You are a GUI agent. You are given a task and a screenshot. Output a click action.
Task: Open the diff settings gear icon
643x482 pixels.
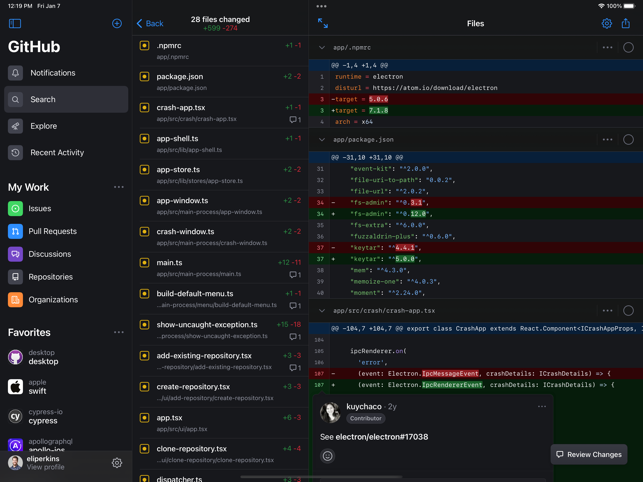607,23
